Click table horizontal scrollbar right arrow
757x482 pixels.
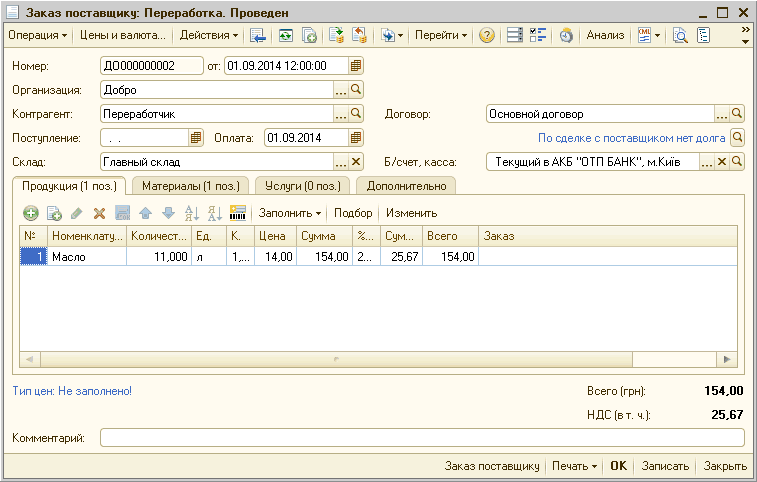(727, 359)
